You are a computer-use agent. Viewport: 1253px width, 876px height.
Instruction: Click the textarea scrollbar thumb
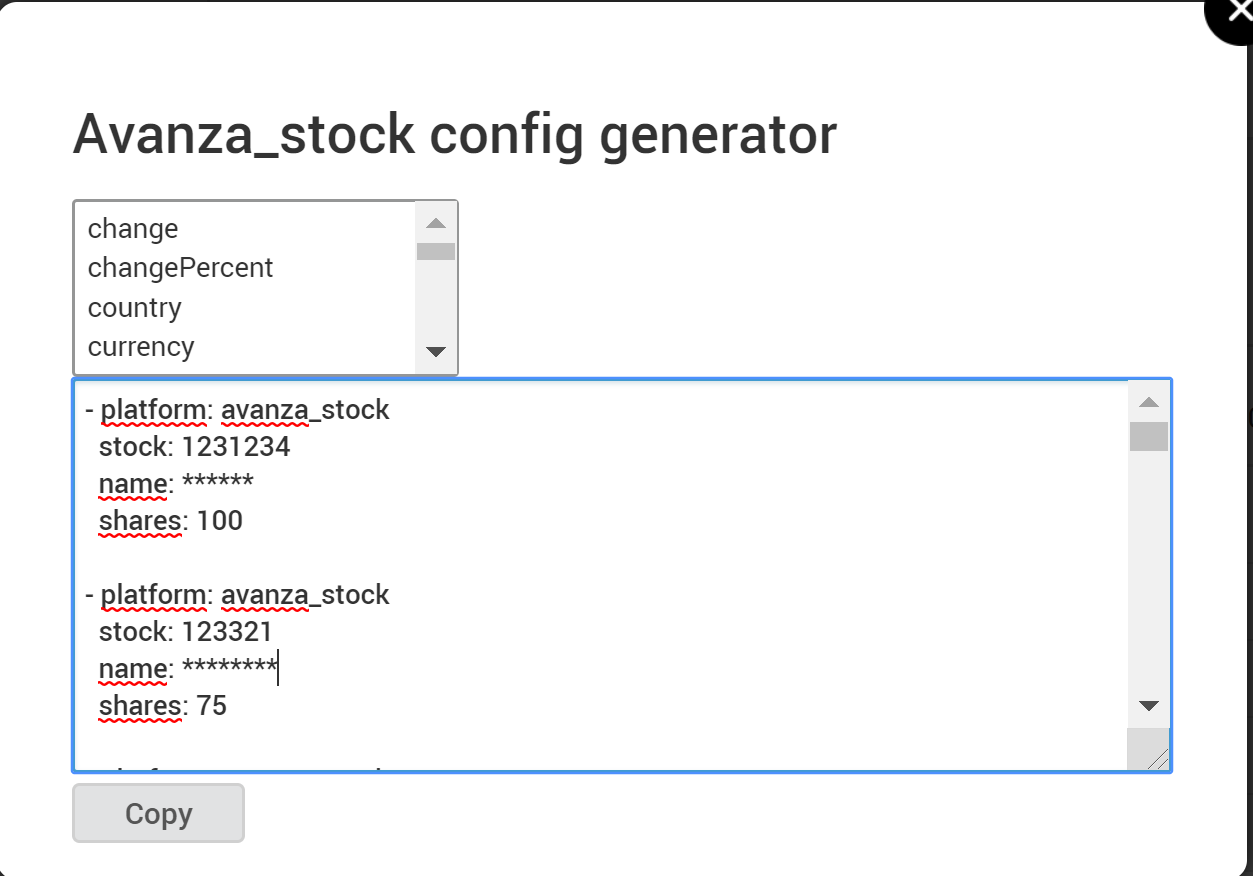click(x=1149, y=437)
